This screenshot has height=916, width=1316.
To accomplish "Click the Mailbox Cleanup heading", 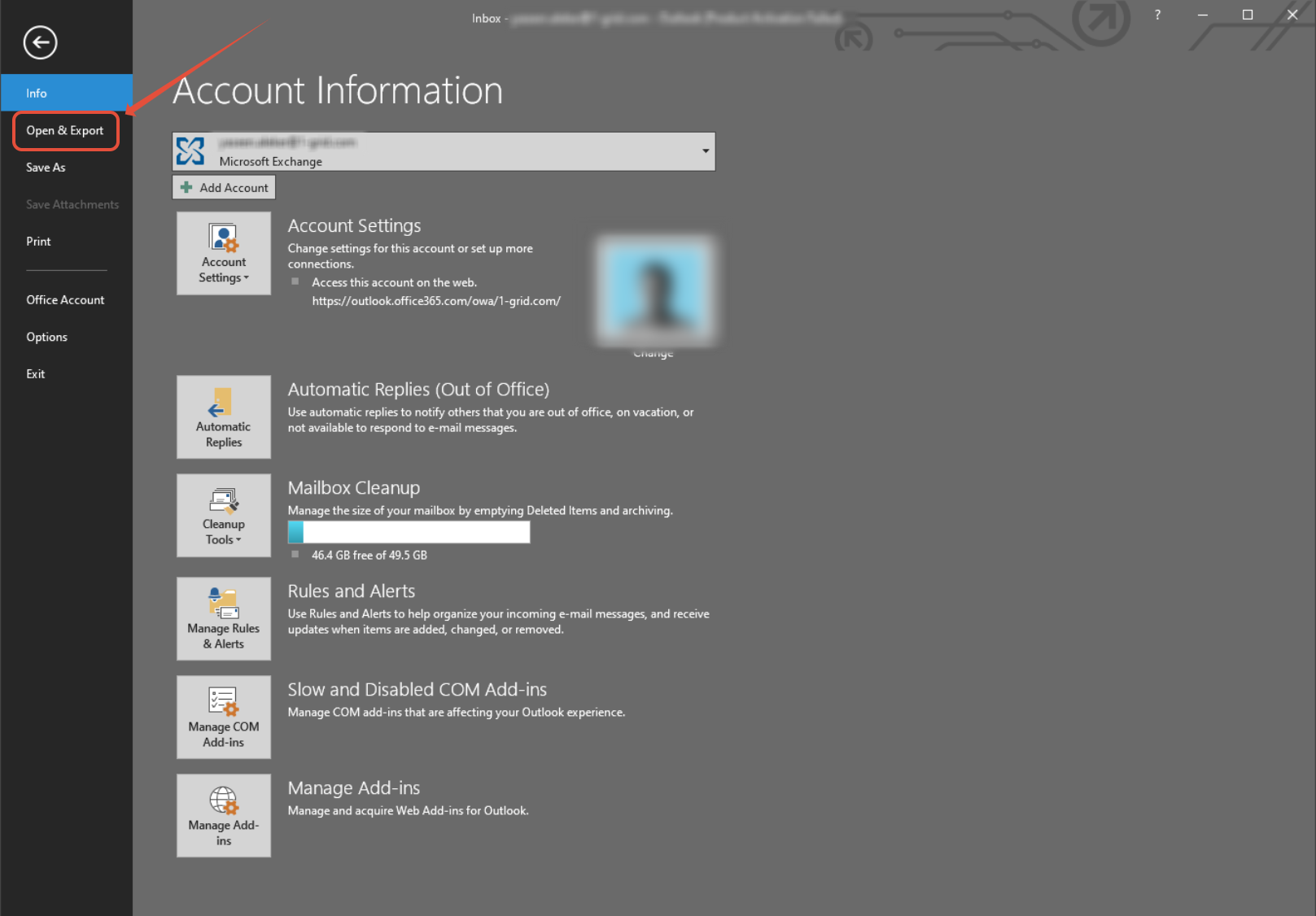I will pos(354,488).
